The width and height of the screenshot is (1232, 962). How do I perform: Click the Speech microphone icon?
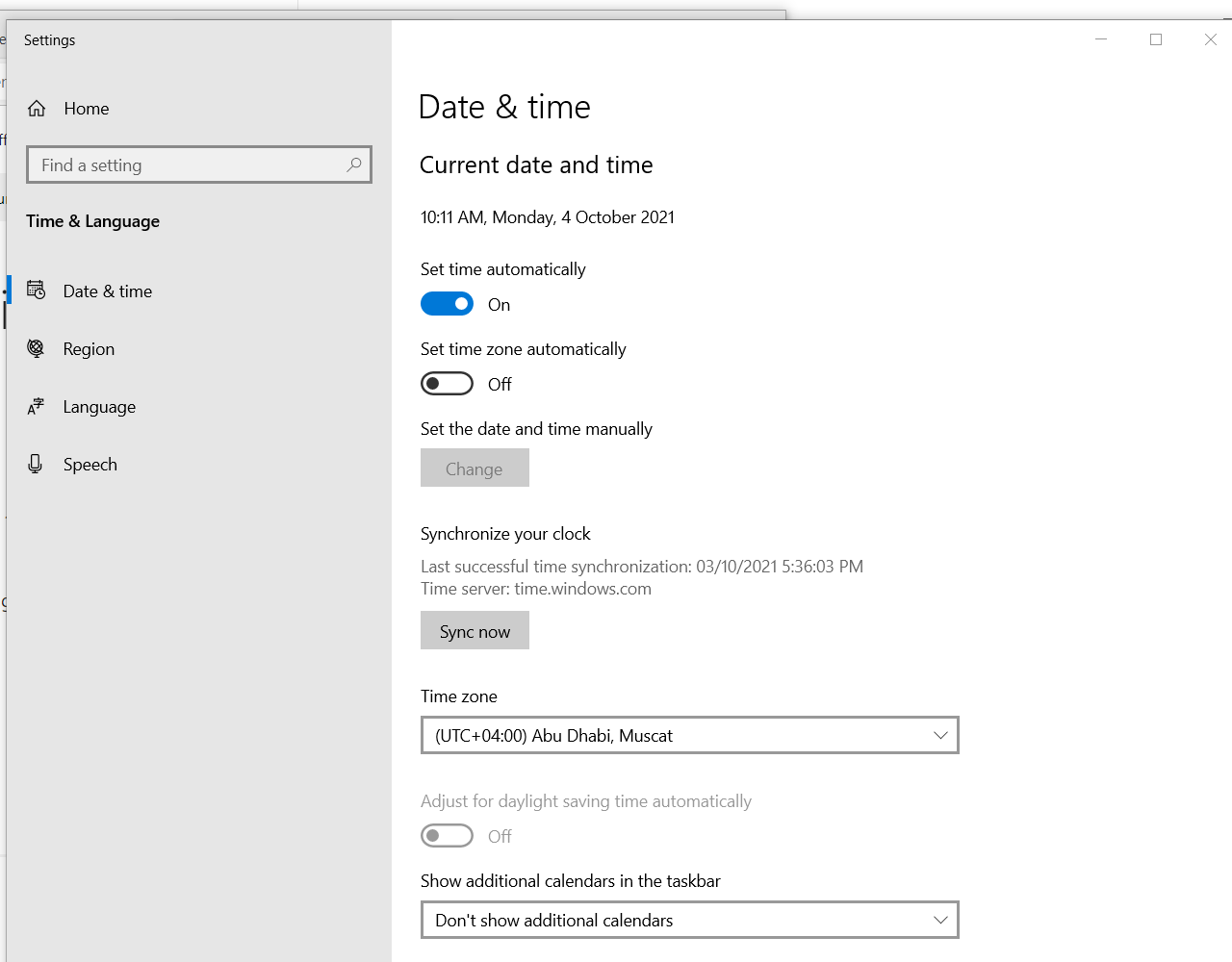point(36,464)
